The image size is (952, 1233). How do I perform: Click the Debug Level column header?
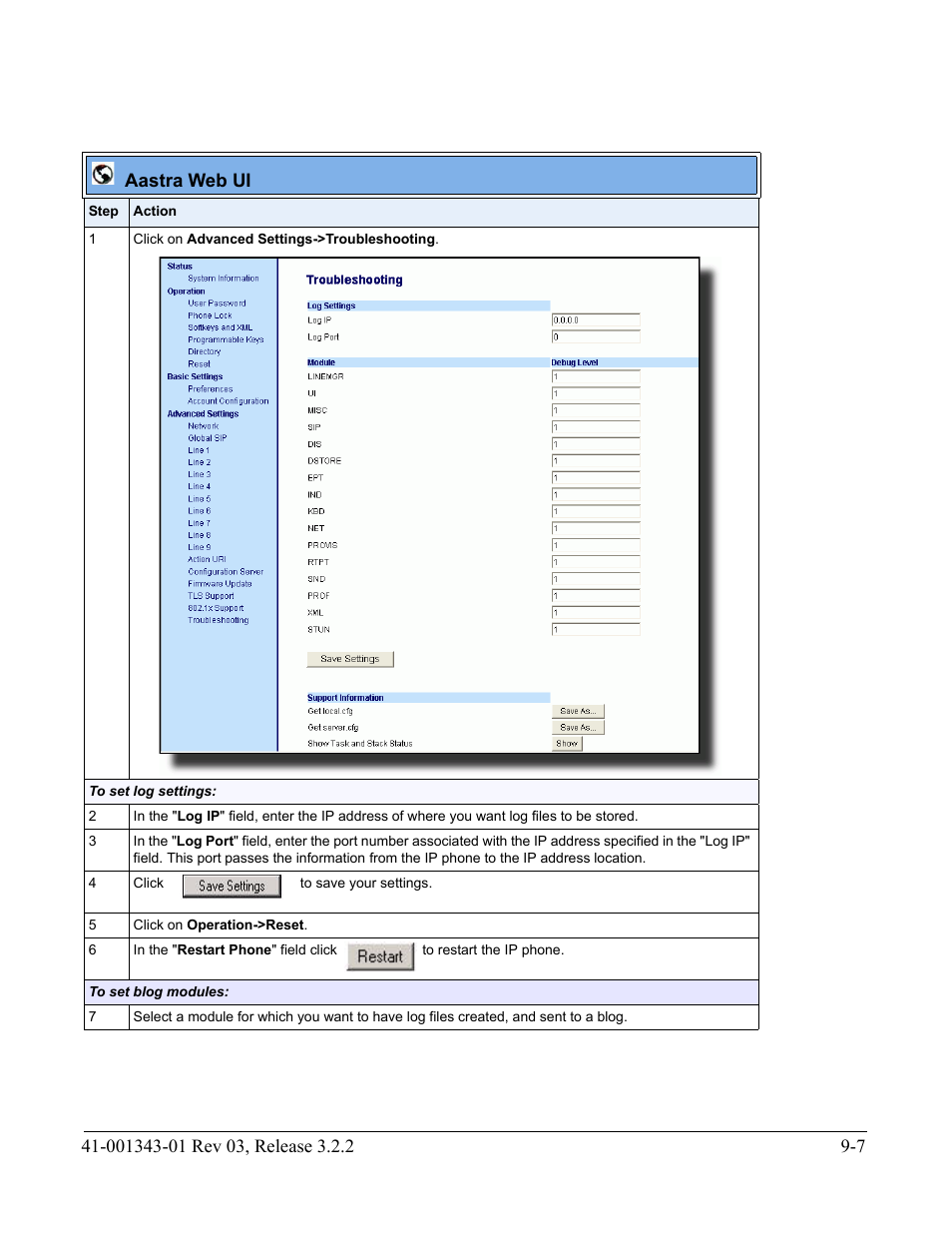[575, 362]
